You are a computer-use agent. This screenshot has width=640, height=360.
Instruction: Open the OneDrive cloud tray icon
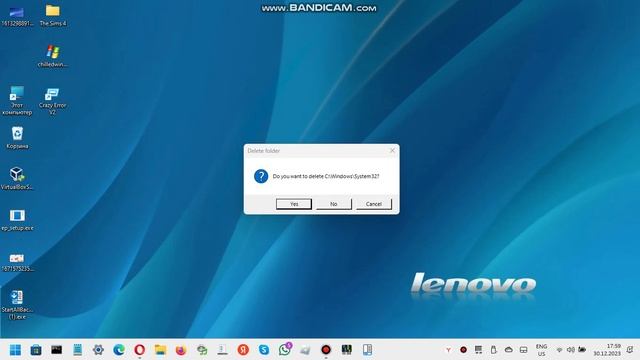coord(509,350)
